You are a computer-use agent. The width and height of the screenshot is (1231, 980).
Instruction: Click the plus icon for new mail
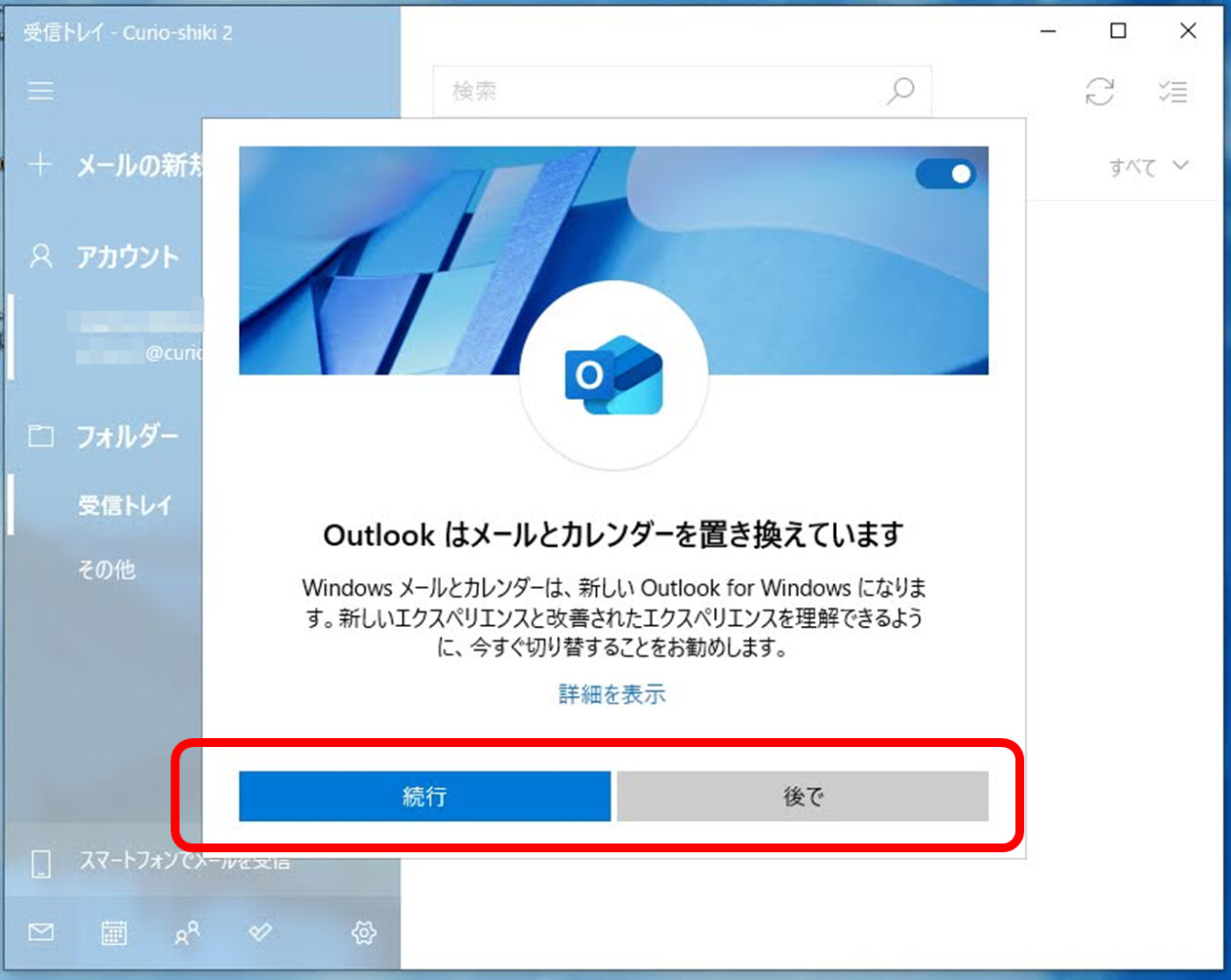(x=40, y=164)
